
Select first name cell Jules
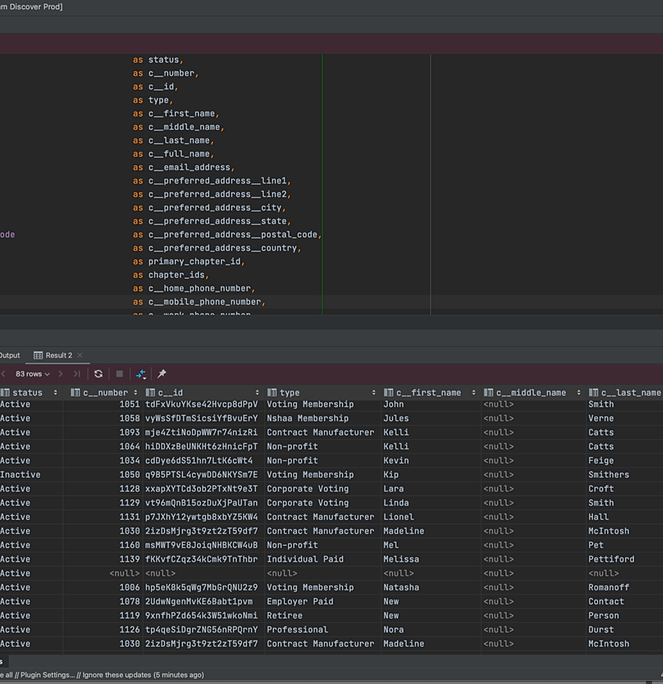coord(396,418)
